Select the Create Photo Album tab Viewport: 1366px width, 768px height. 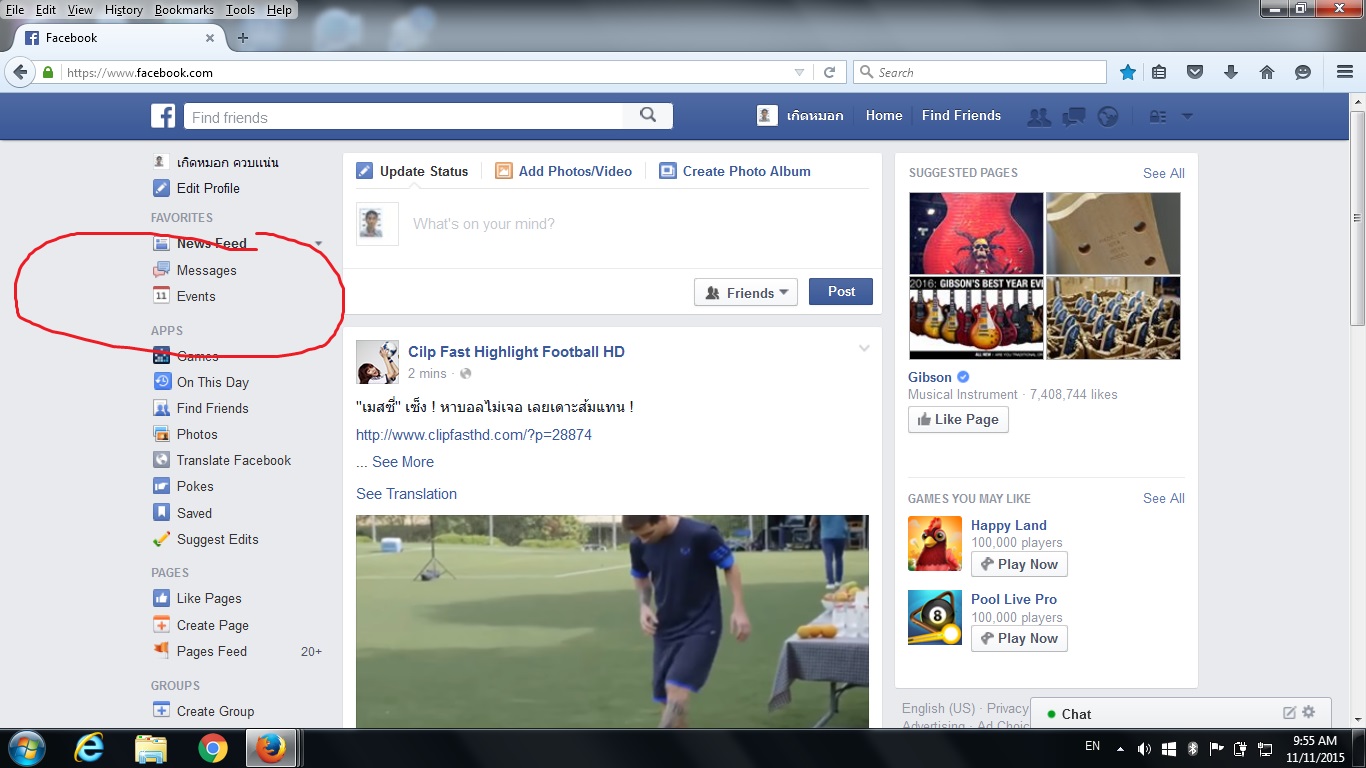click(x=735, y=171)
